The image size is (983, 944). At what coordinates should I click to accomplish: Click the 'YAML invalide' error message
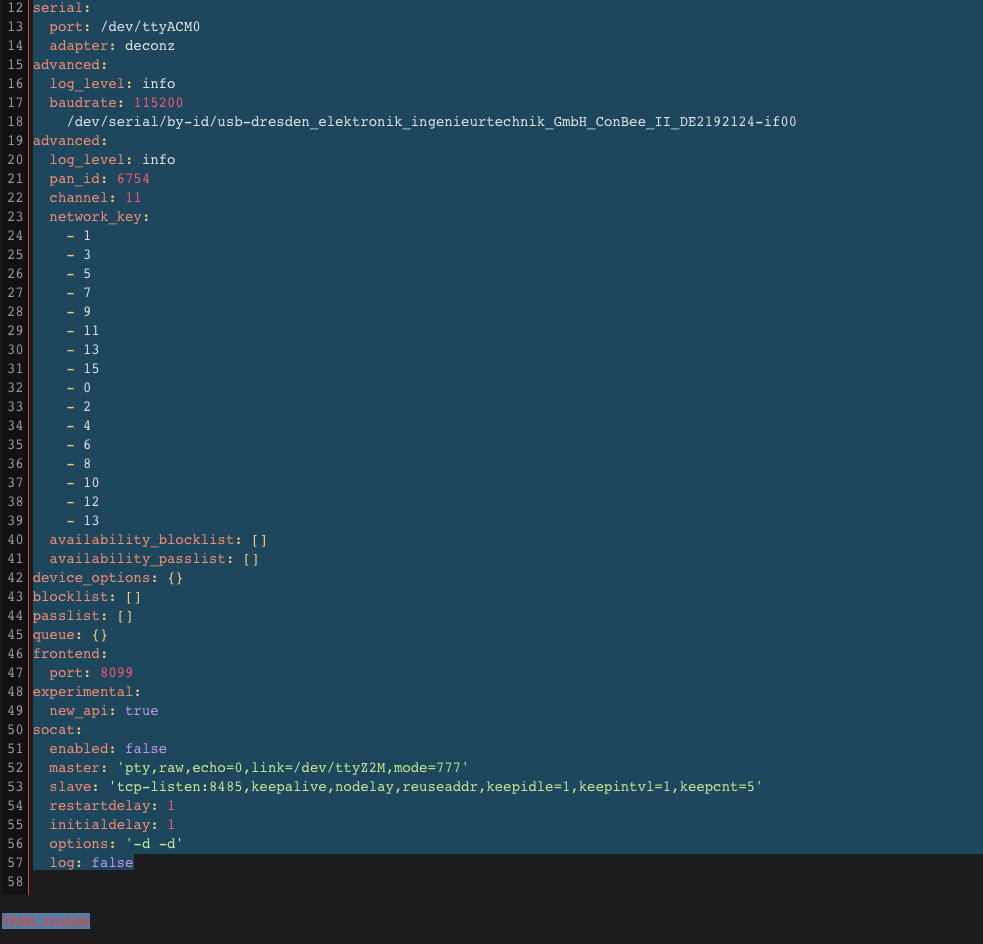(46, 921)
